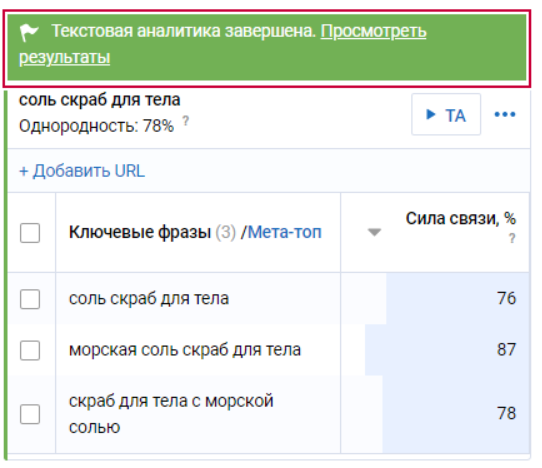Check the 'скраб для тела с морской солью' checkbox
This screenshot has height=468, width=542.
click(30, 414)
